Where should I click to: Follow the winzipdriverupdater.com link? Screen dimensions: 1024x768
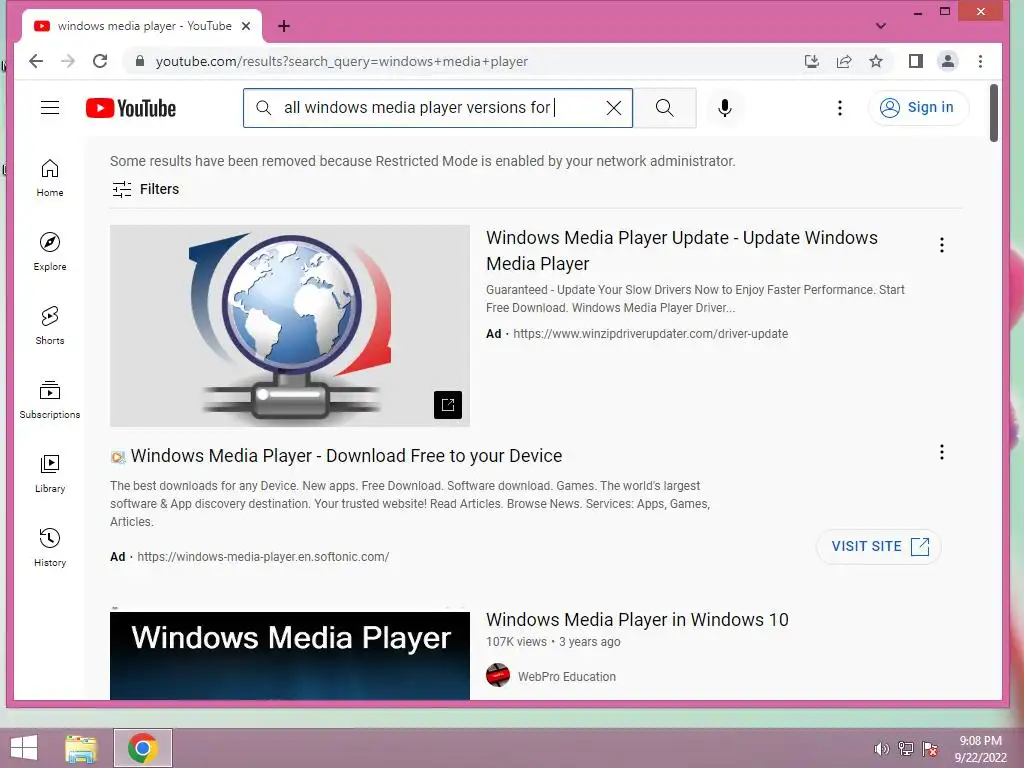coord(650,334)
